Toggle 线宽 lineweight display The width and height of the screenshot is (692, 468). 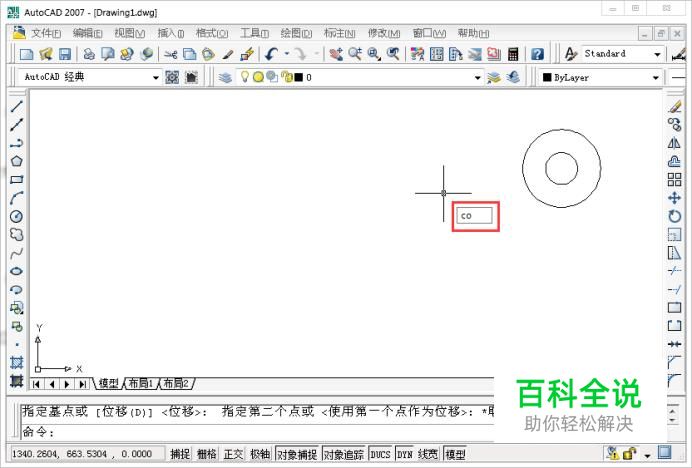[428, 454]
